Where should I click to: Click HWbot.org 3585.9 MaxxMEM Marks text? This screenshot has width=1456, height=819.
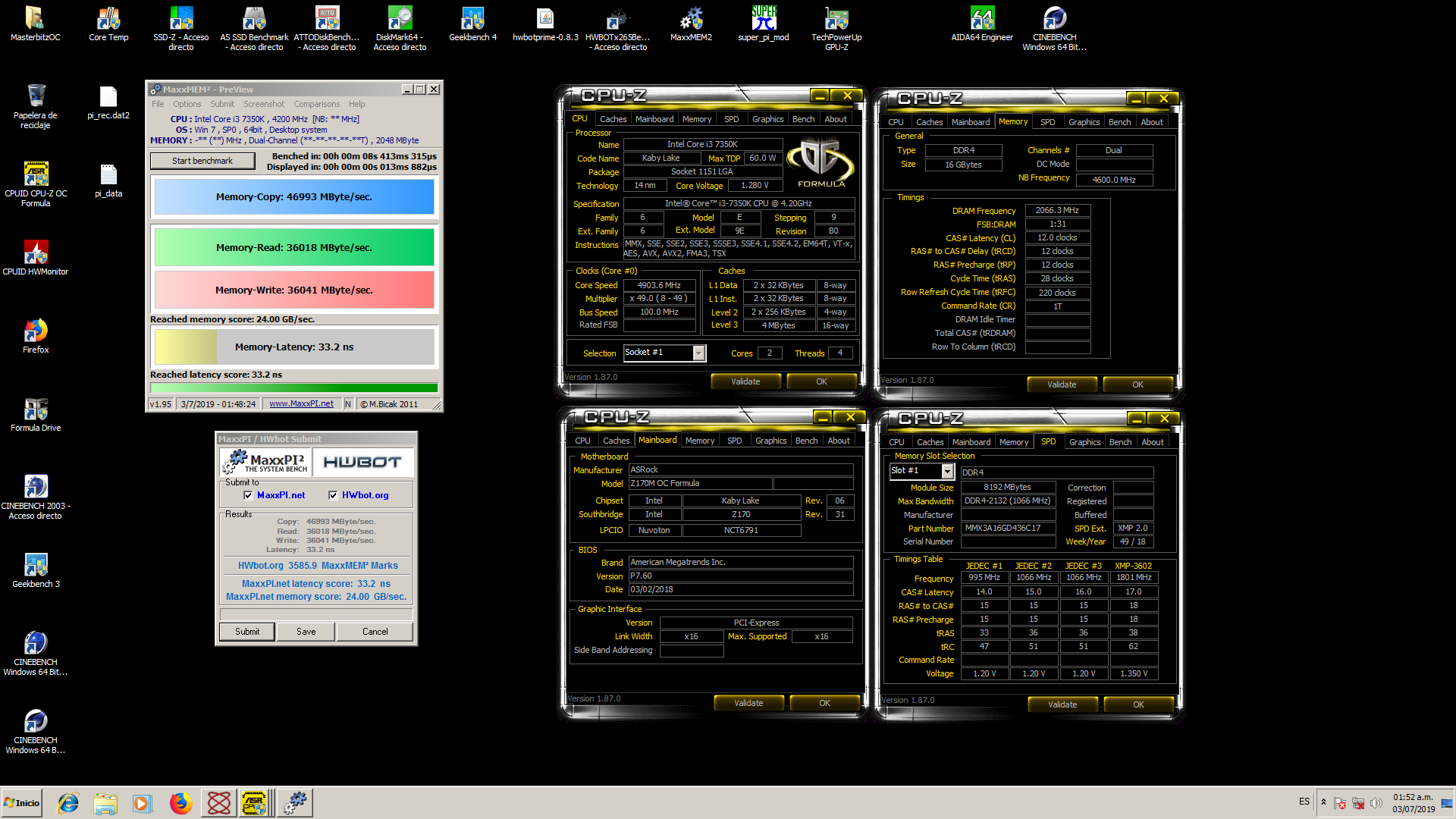click(317, 566)
